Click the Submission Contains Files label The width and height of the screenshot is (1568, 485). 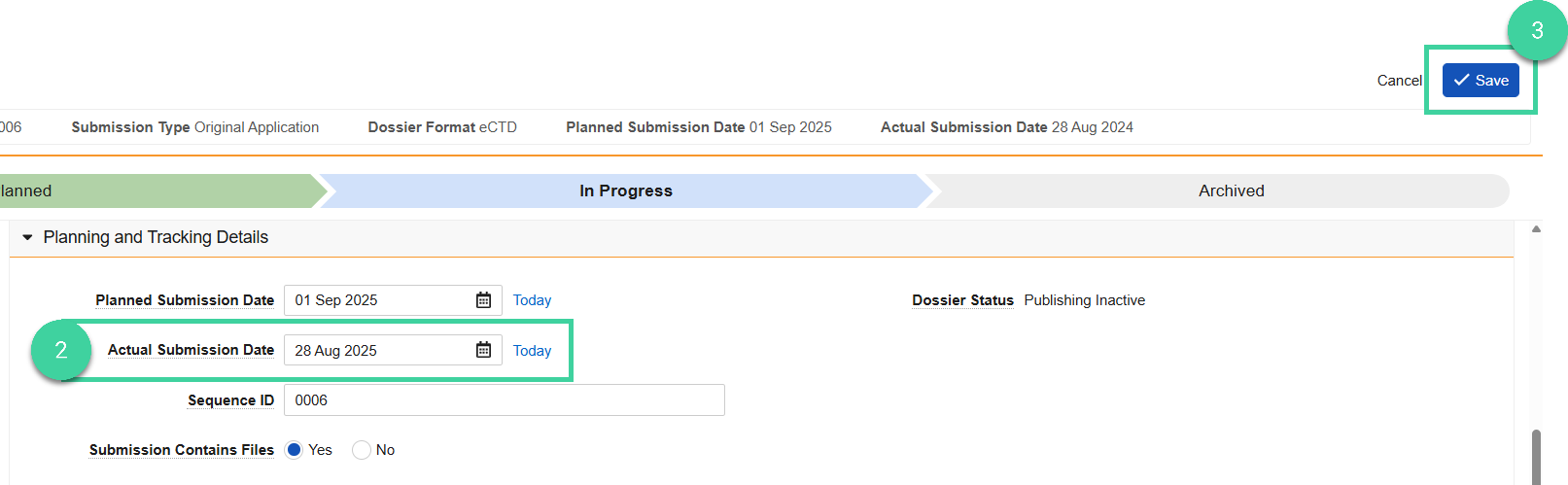point(182,450)
